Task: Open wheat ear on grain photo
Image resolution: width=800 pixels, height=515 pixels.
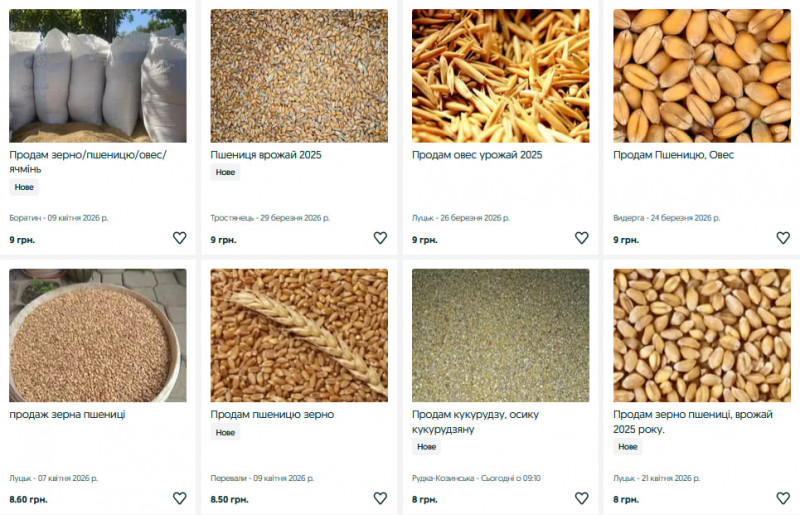Action: click(x=299, y=335)
